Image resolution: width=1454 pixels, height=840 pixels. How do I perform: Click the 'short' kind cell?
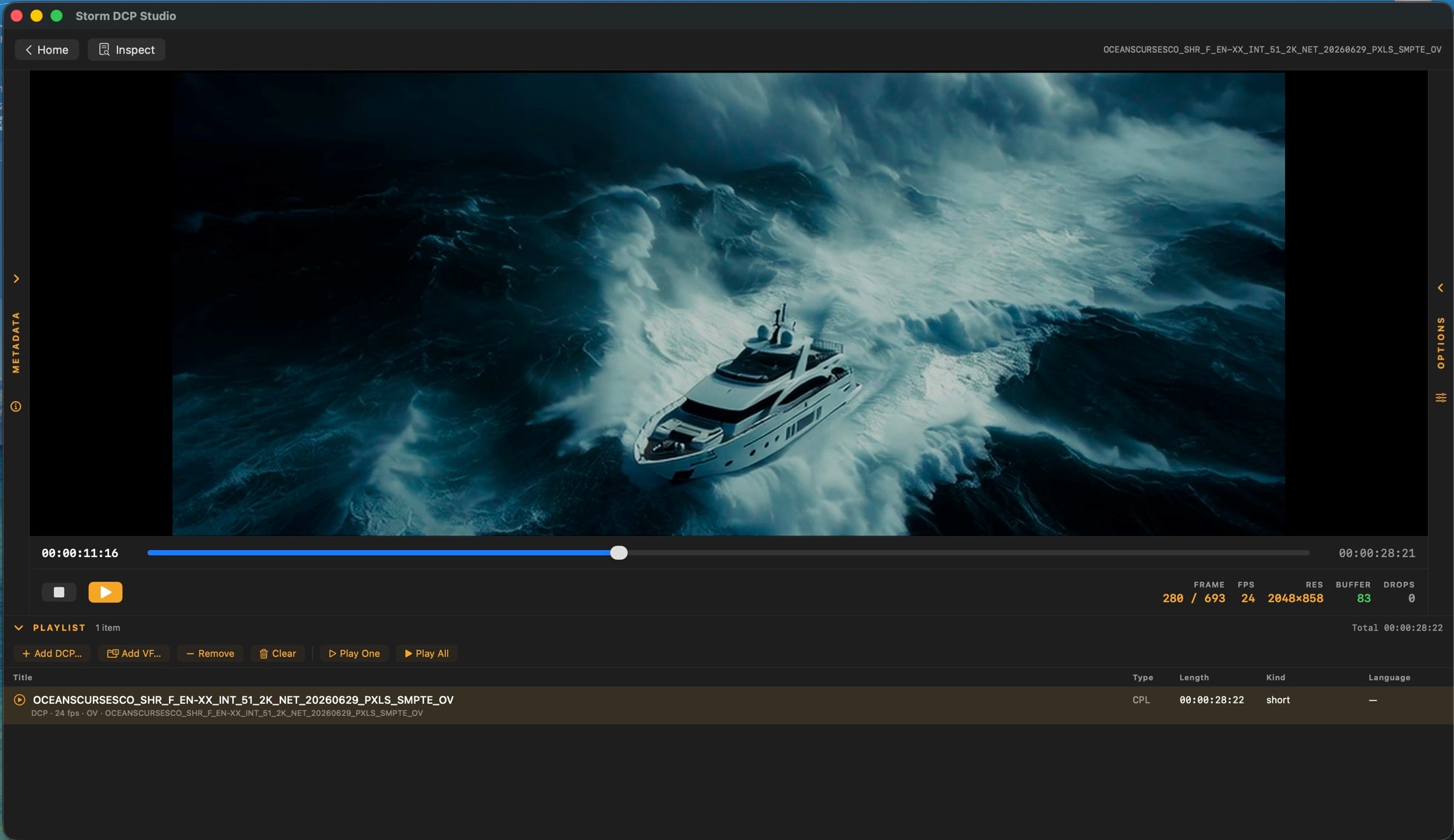[1278, 700]
